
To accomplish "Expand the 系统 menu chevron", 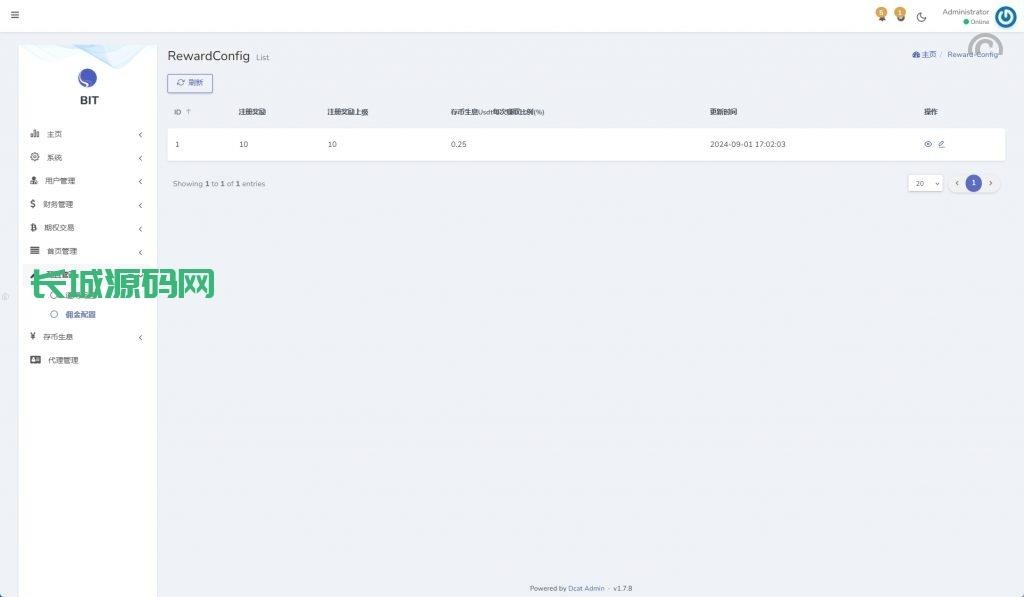I will tap(140, 158).
